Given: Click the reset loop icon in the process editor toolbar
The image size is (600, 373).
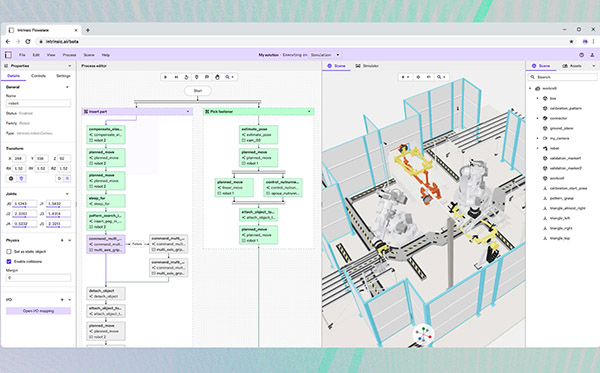Looking at the screenshot, I should [x=186, y=77].
